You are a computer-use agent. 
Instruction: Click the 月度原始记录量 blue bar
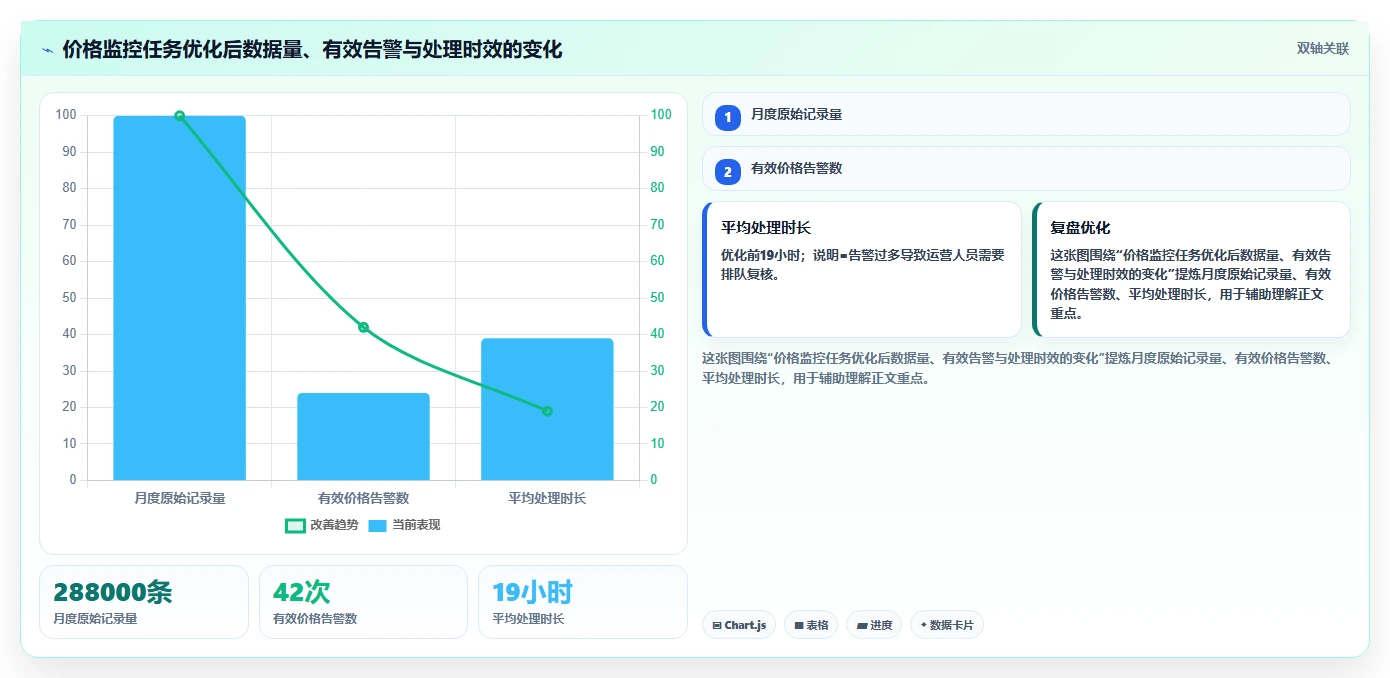click(180, 298)
